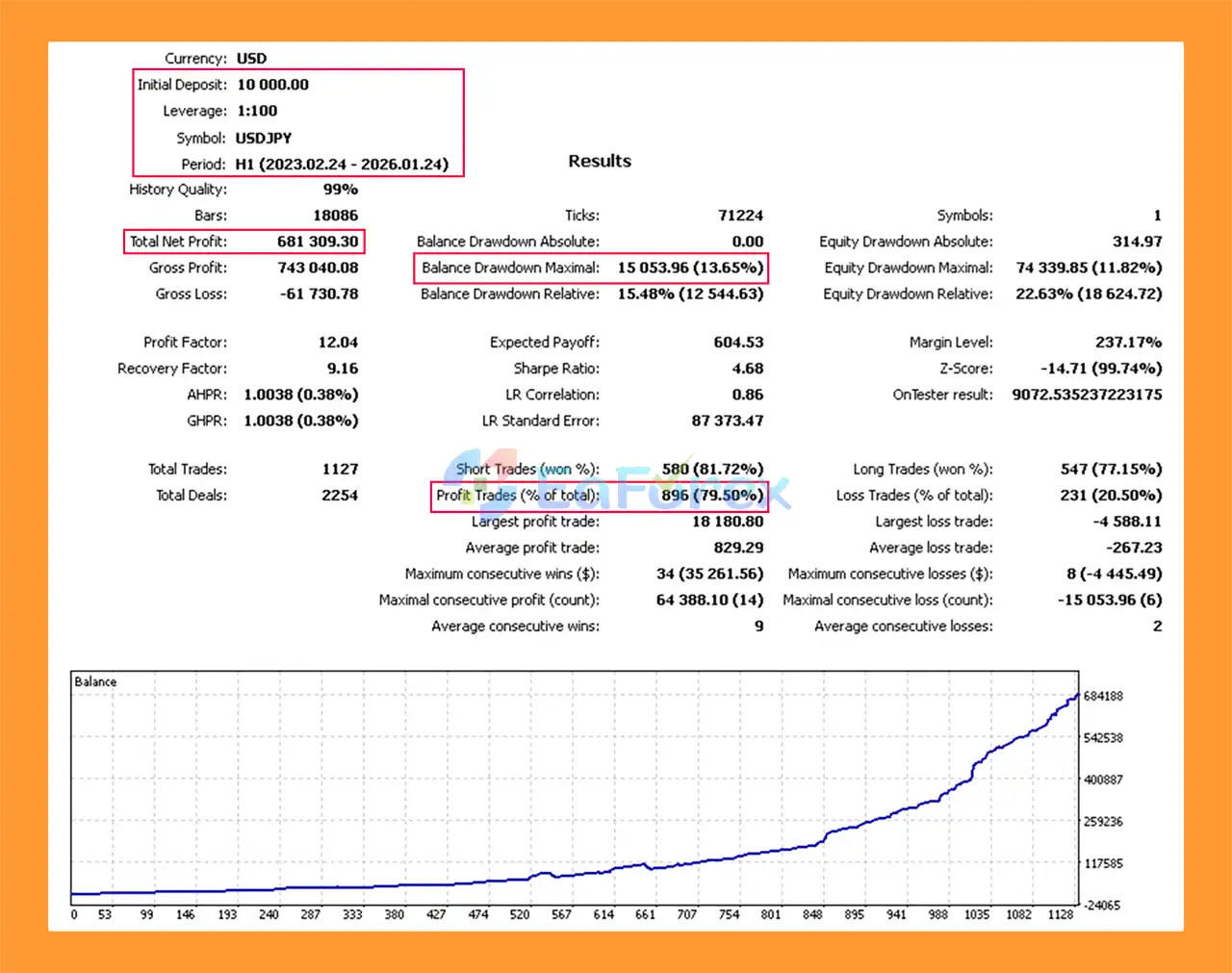The width and height of the screenshot is (1232, 973).
Task: Click the Profit Trades 896 (79.50%) value
Action: [712, 496]
